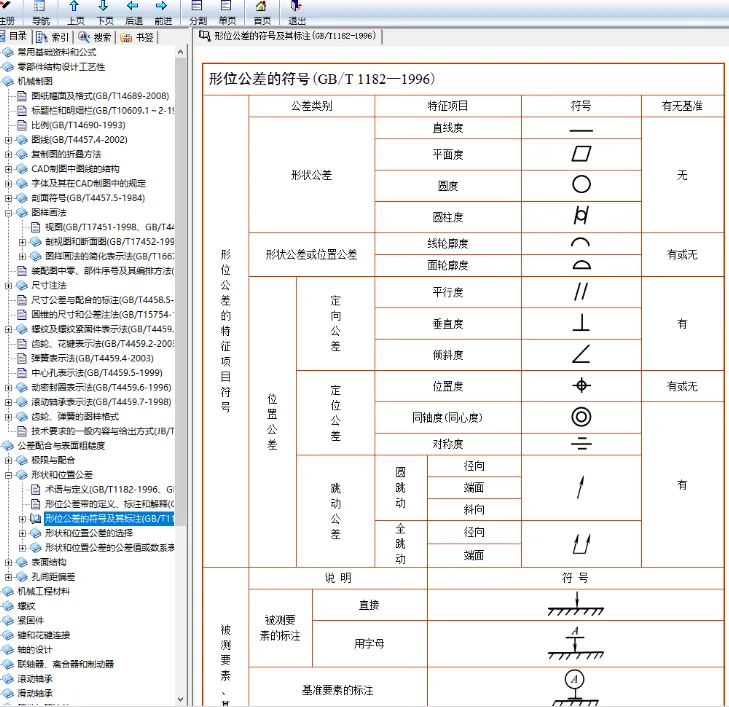Click the book icon beside 滚动轴承 chapter
This screenshot has height=707, width=729.
[8, 679]
